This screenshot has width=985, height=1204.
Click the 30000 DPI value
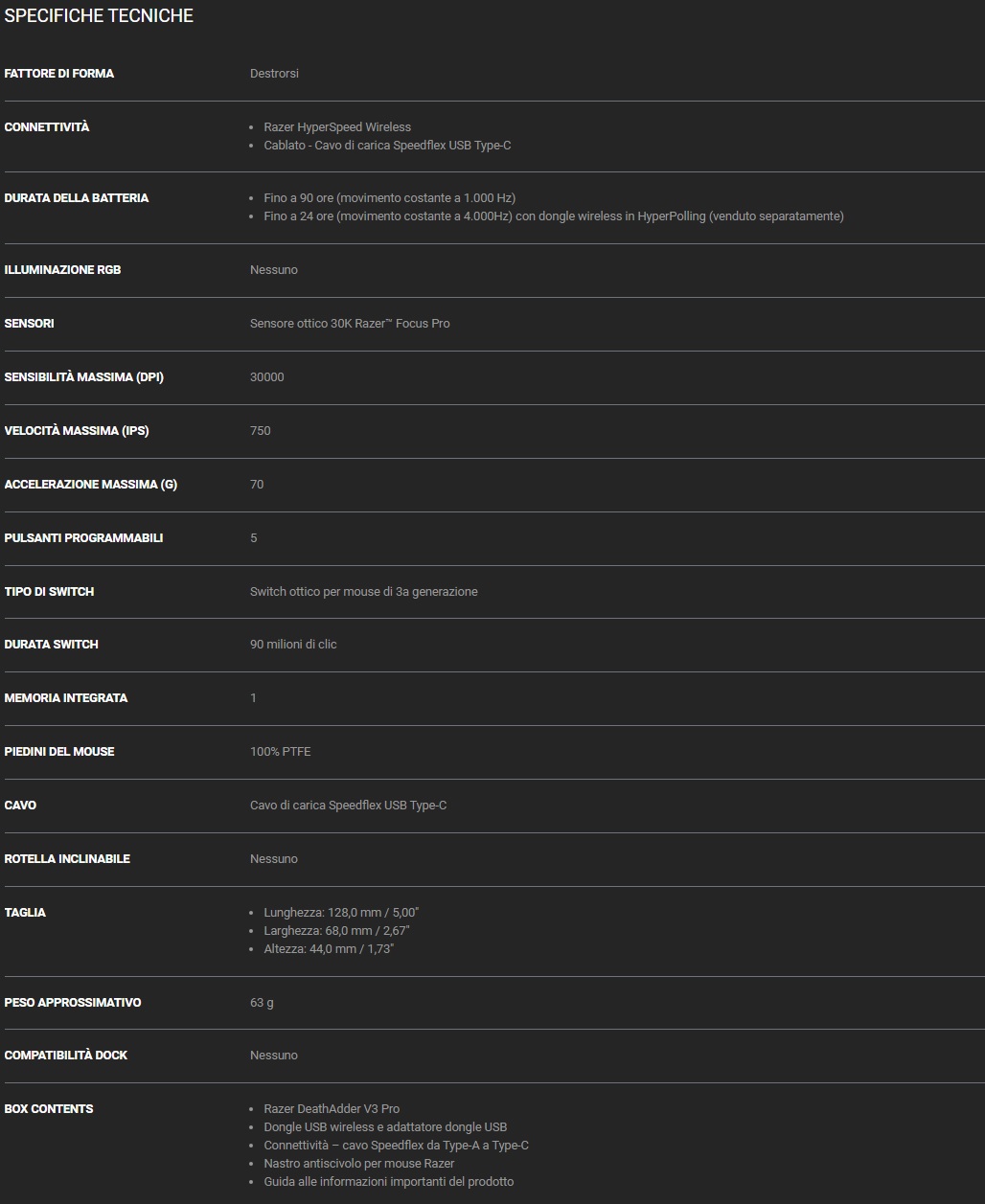click(x=266, y=377)
